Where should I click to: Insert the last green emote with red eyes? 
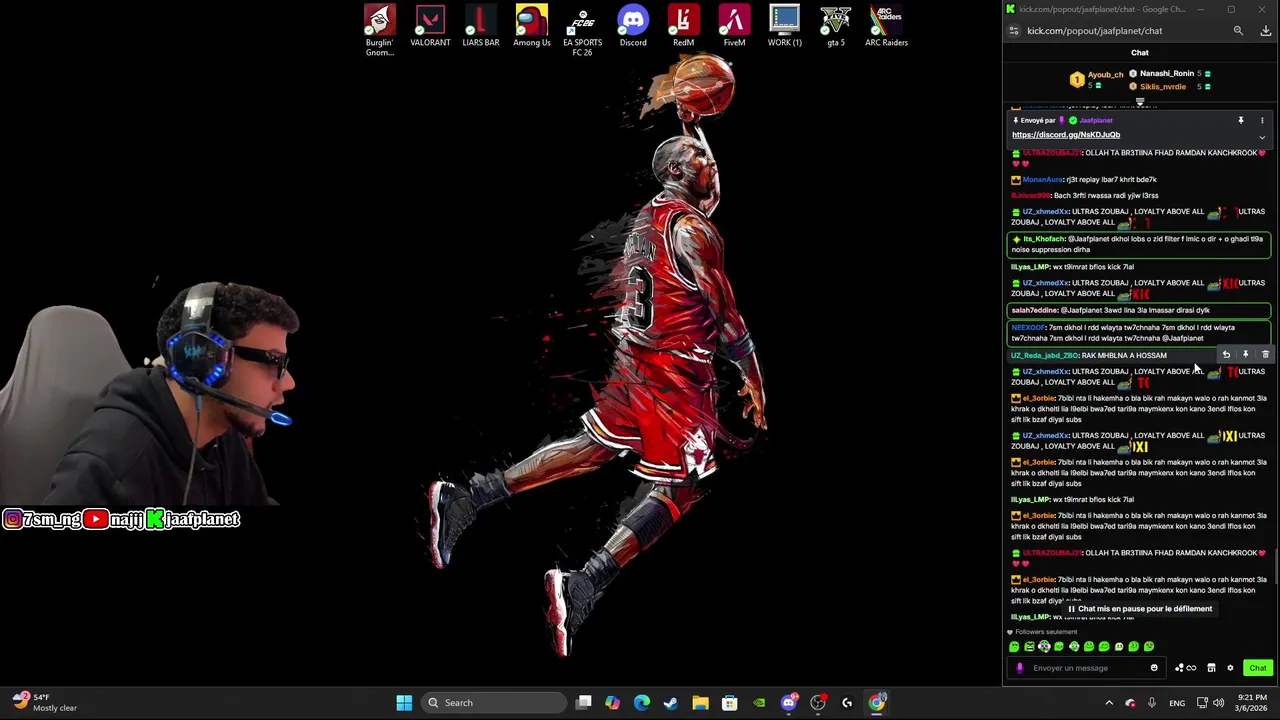(x=1149, y=647)
